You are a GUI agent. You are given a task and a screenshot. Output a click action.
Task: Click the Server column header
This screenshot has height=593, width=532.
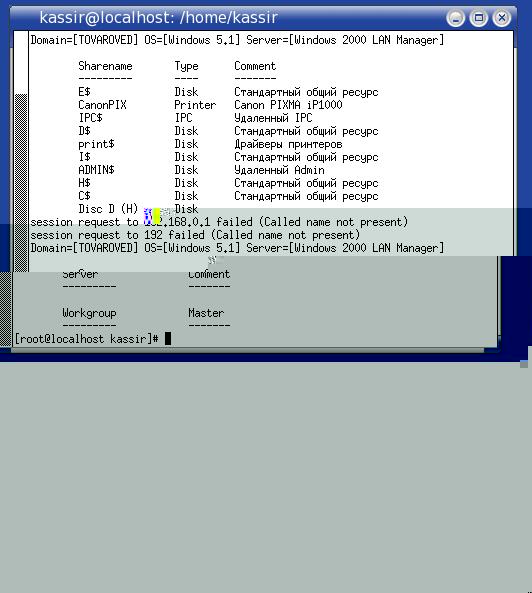click(x=80, y=274)
